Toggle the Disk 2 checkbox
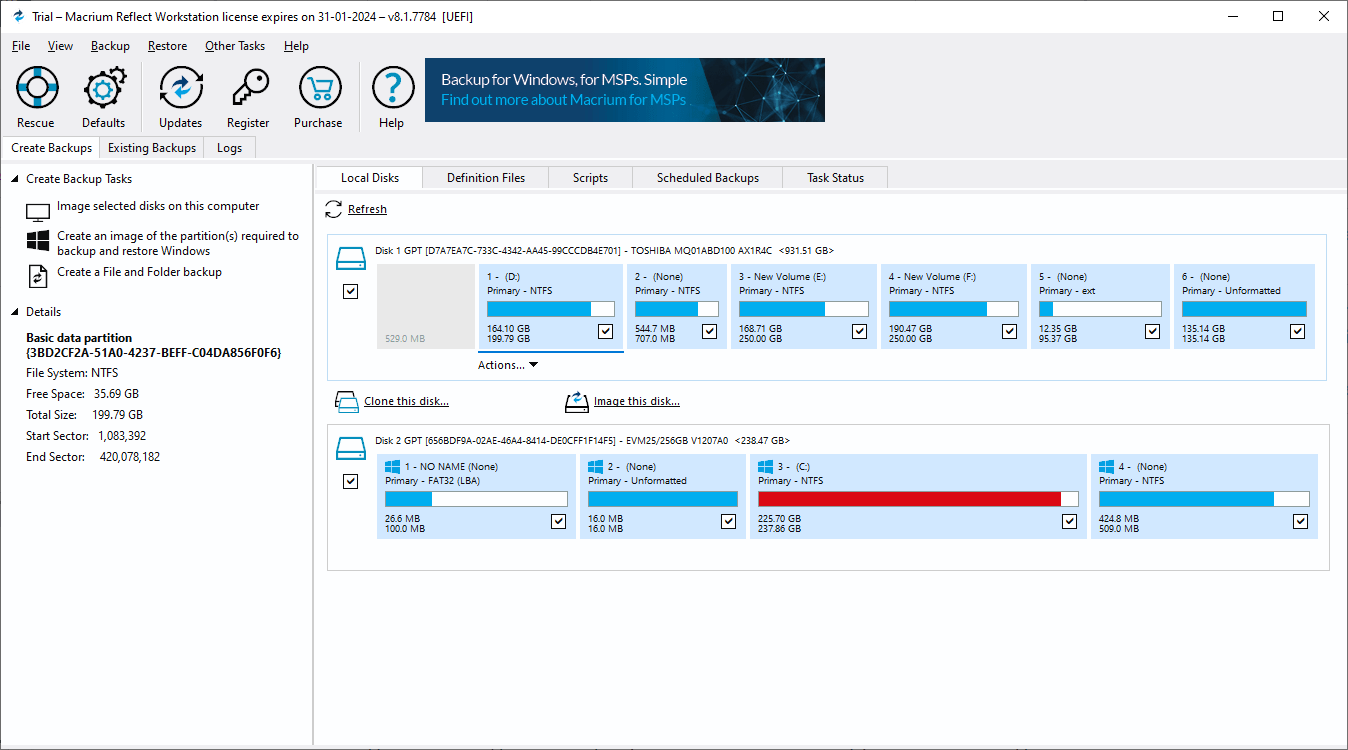The height and width of the screenshot is (750, 1348). [x=350, y=481]
